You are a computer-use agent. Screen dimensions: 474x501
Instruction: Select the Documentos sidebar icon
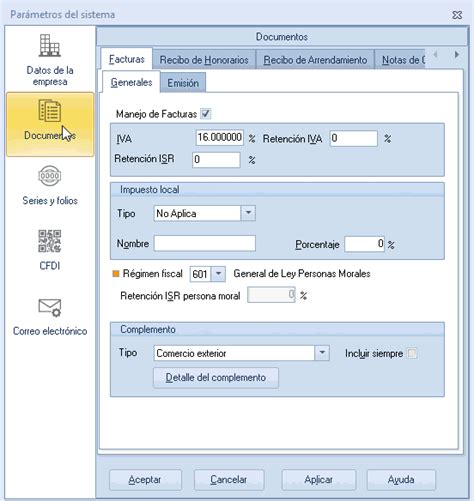point(50,111)
